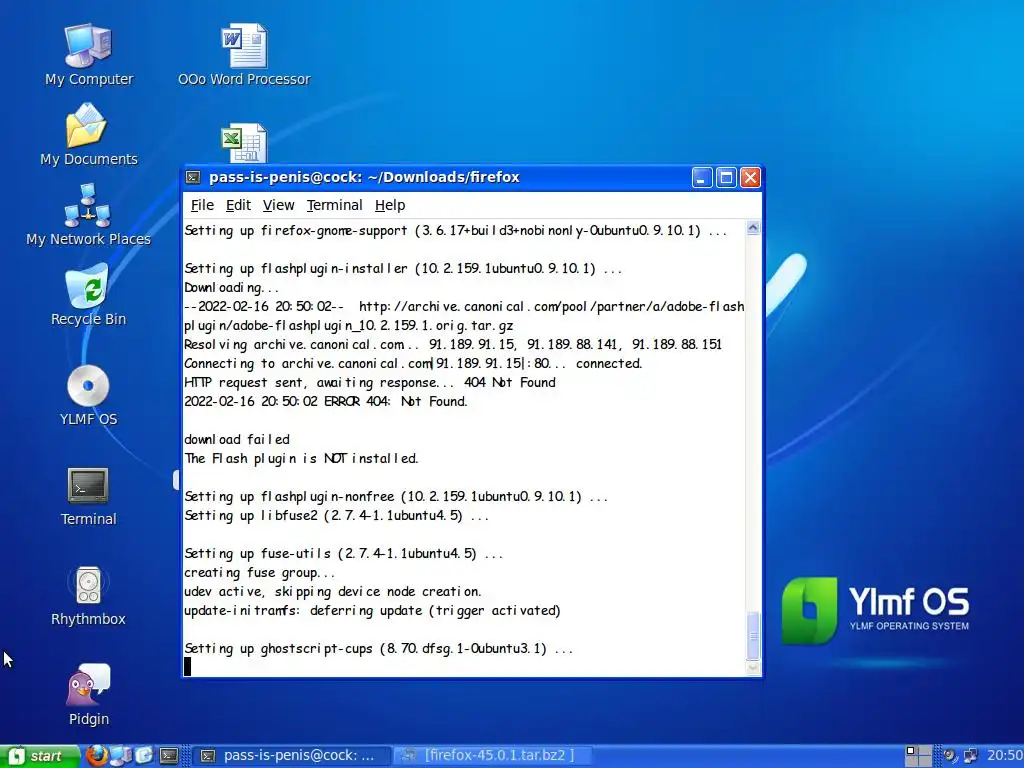Click 'The Flash plugin is NOT installed.' line
This screenshot has width=1024, height=768.
[x=301, y=458]
